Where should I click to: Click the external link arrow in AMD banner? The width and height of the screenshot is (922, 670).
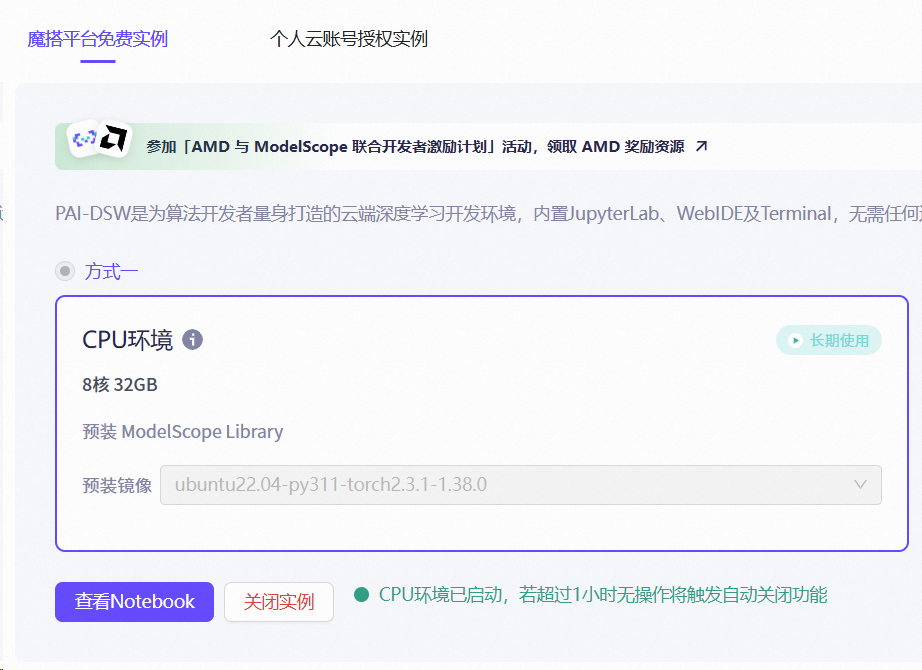[x=701, y=146]
